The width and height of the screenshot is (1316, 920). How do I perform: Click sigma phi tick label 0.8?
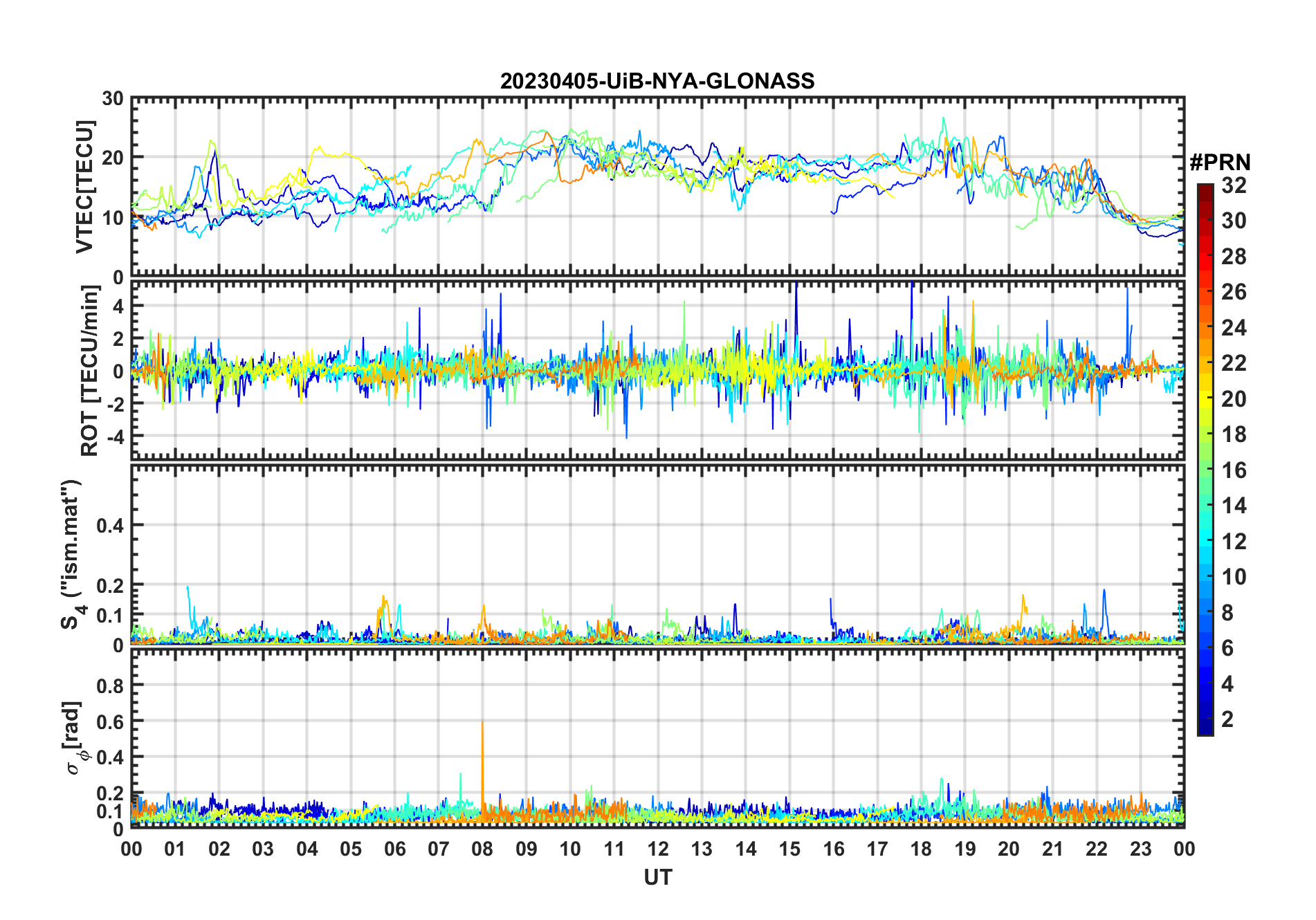[x=111, y=686]
